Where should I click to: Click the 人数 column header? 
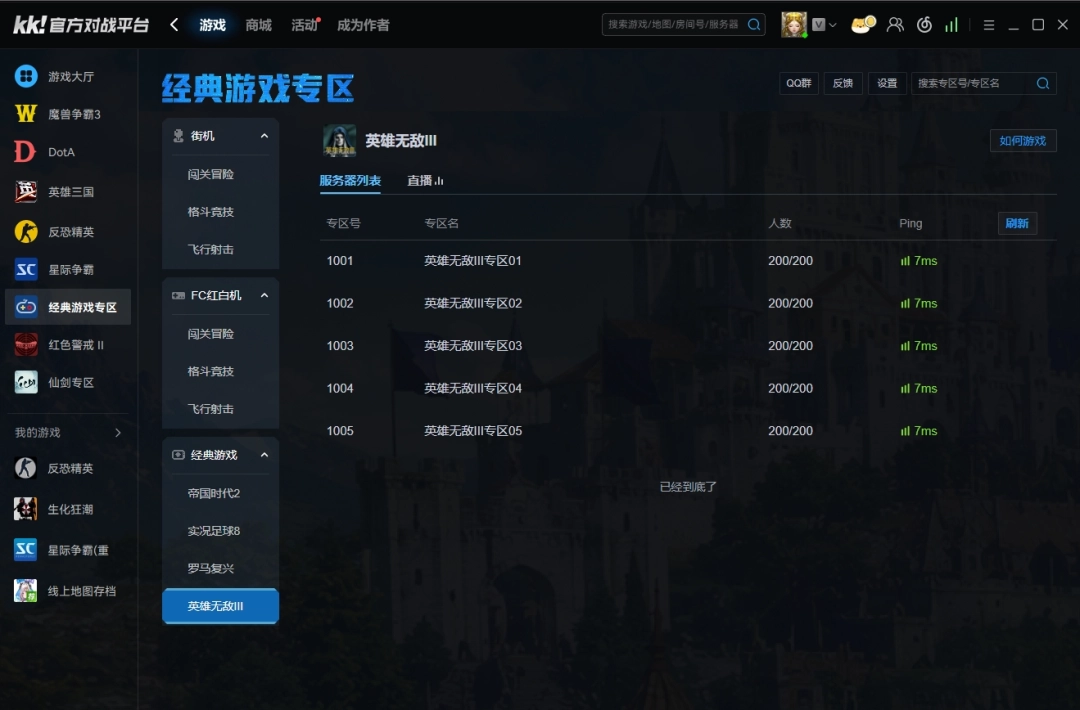780,223
